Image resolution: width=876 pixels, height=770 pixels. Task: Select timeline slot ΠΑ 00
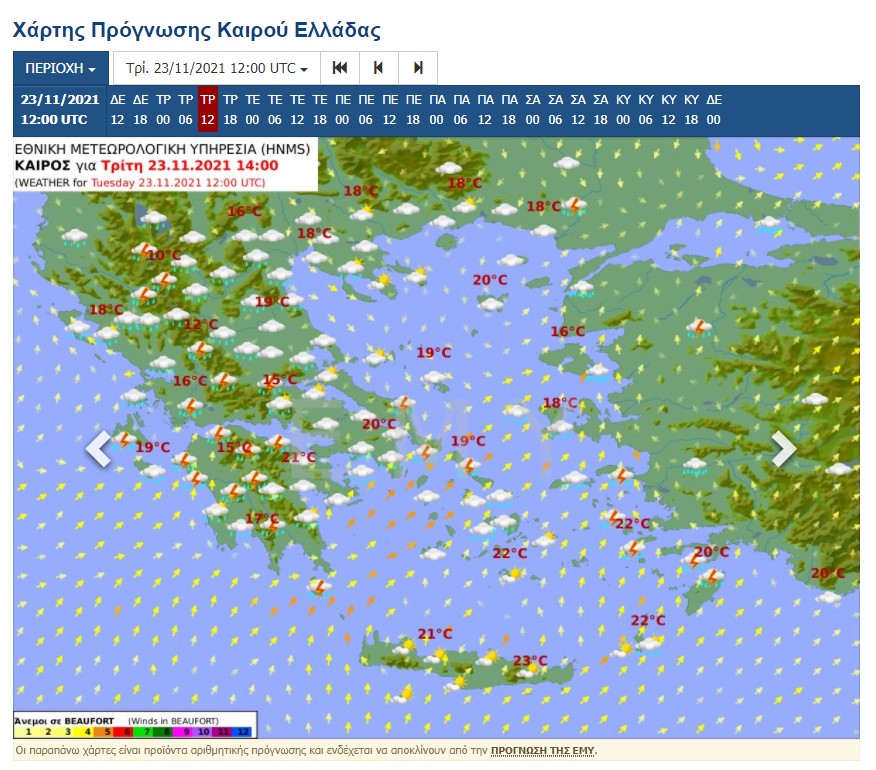point(437,110)
